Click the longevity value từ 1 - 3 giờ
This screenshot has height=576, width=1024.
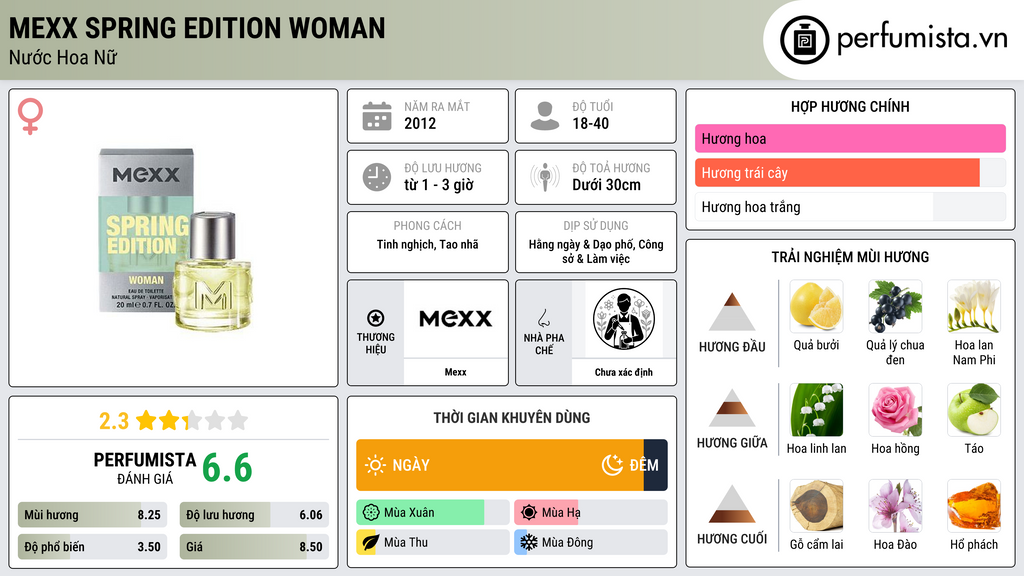tap(439, 185)
